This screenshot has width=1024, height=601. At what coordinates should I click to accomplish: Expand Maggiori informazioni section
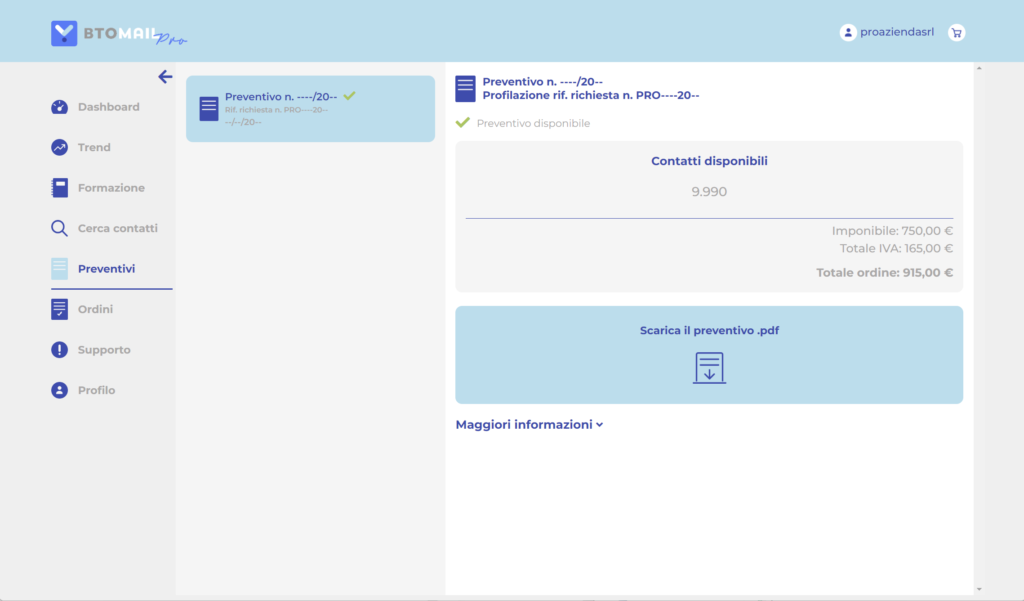524,424
